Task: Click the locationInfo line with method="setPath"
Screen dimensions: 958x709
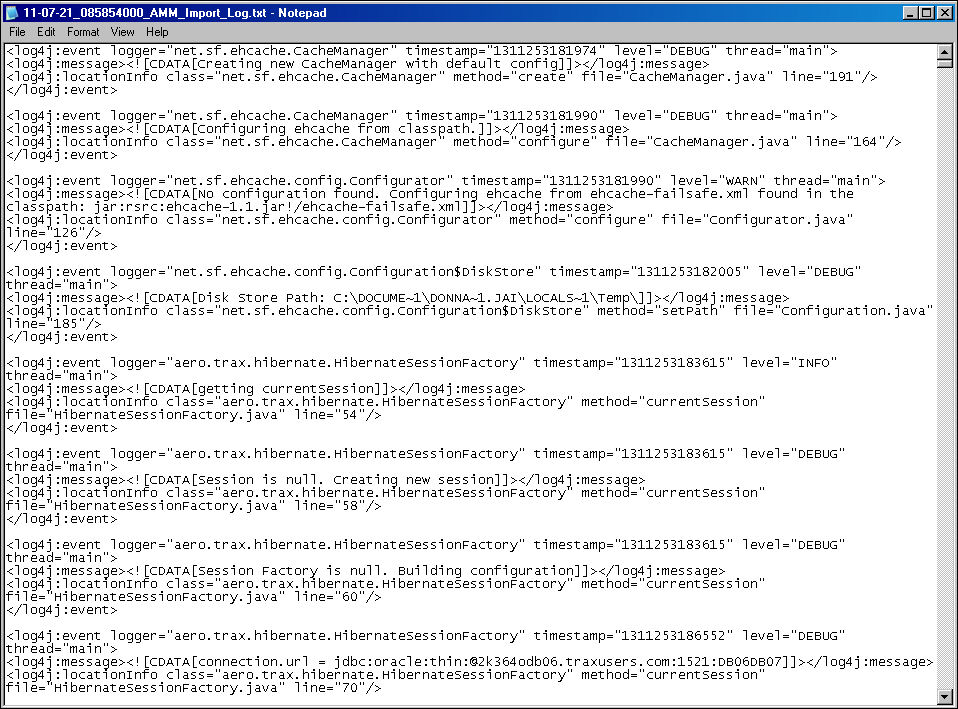Action: coord(470,310)
